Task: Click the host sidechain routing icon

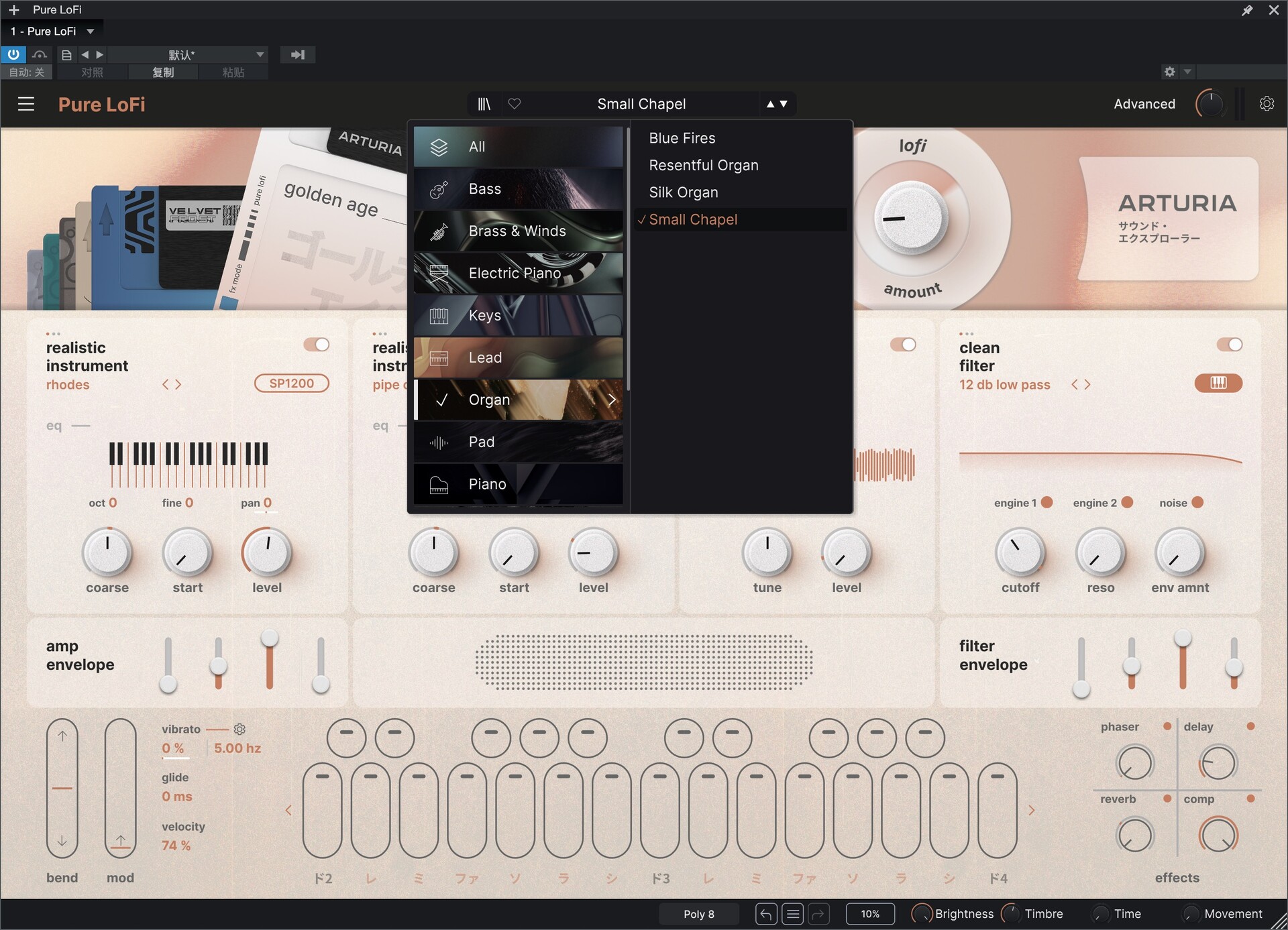Action: point(298,55)
